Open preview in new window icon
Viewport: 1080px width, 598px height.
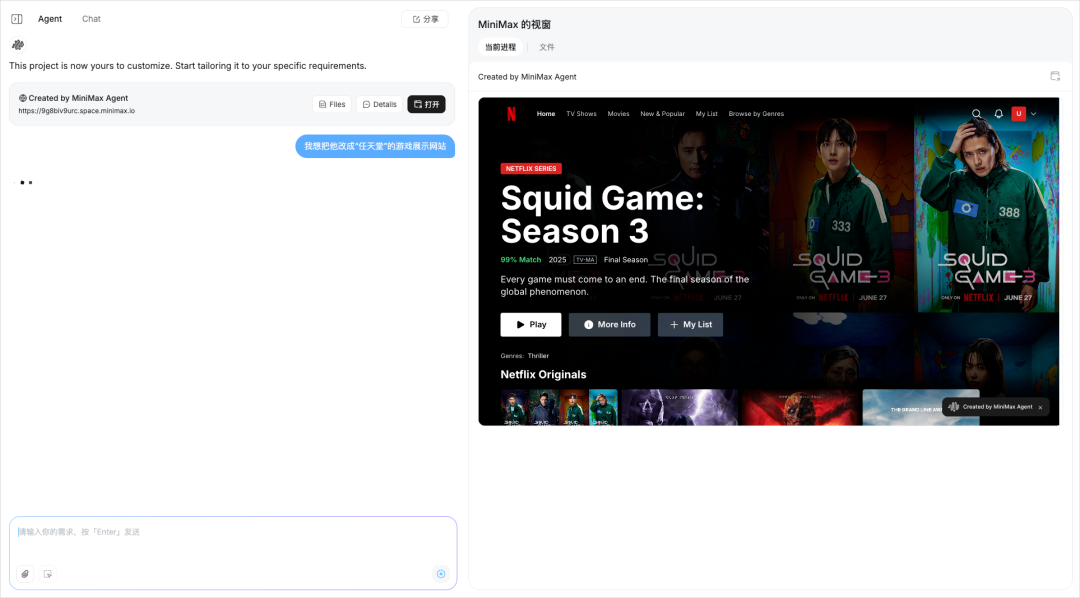pyautogui.click(x=1055, y=76)
